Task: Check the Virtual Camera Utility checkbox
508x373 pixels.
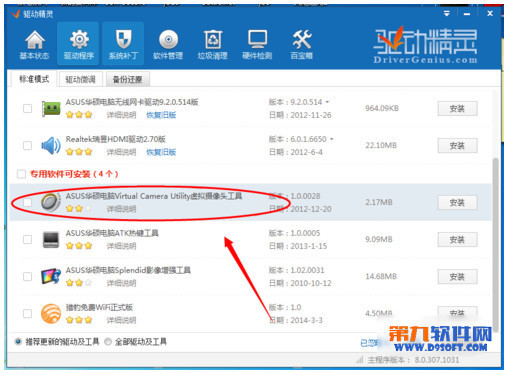Action: coord(27,202)
